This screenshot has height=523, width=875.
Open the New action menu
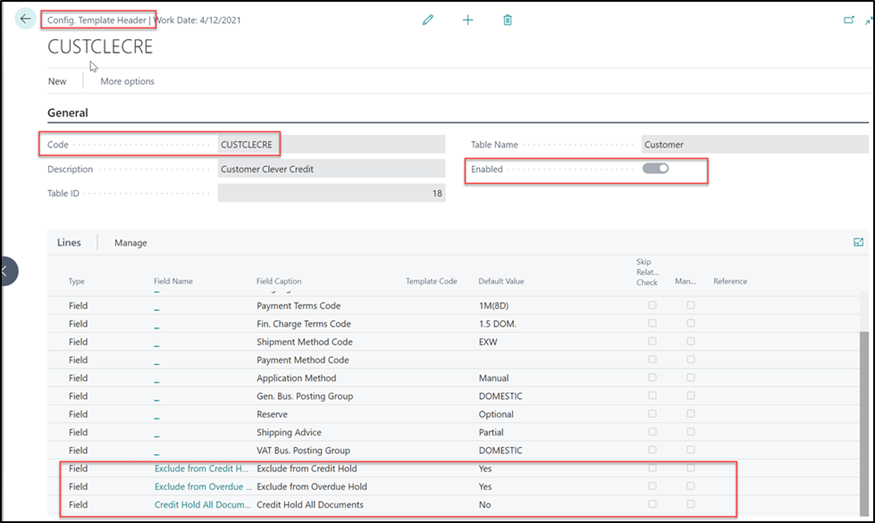click(x=57, y=81)
